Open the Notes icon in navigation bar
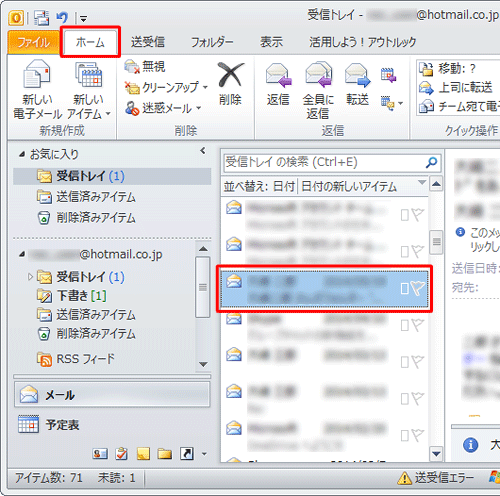This screenshot has width=500, height=496. pos(143,454)
